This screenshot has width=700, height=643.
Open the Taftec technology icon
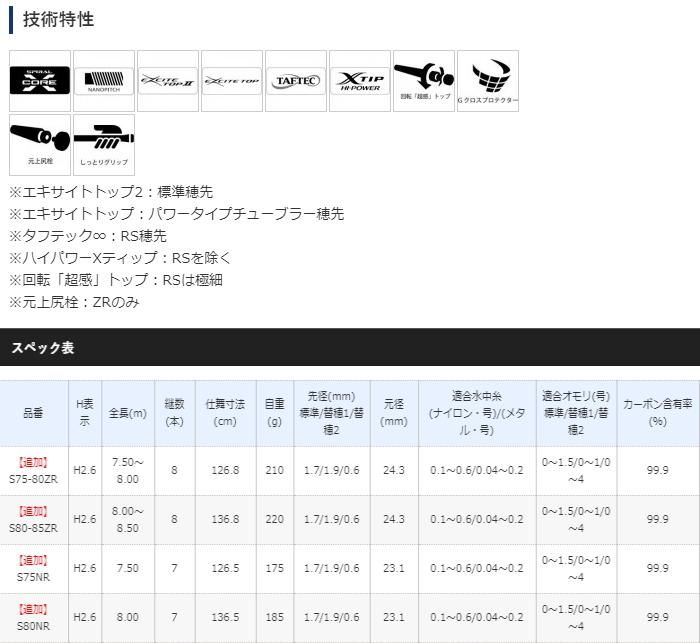pyautogui.click(x=296, y=80)
